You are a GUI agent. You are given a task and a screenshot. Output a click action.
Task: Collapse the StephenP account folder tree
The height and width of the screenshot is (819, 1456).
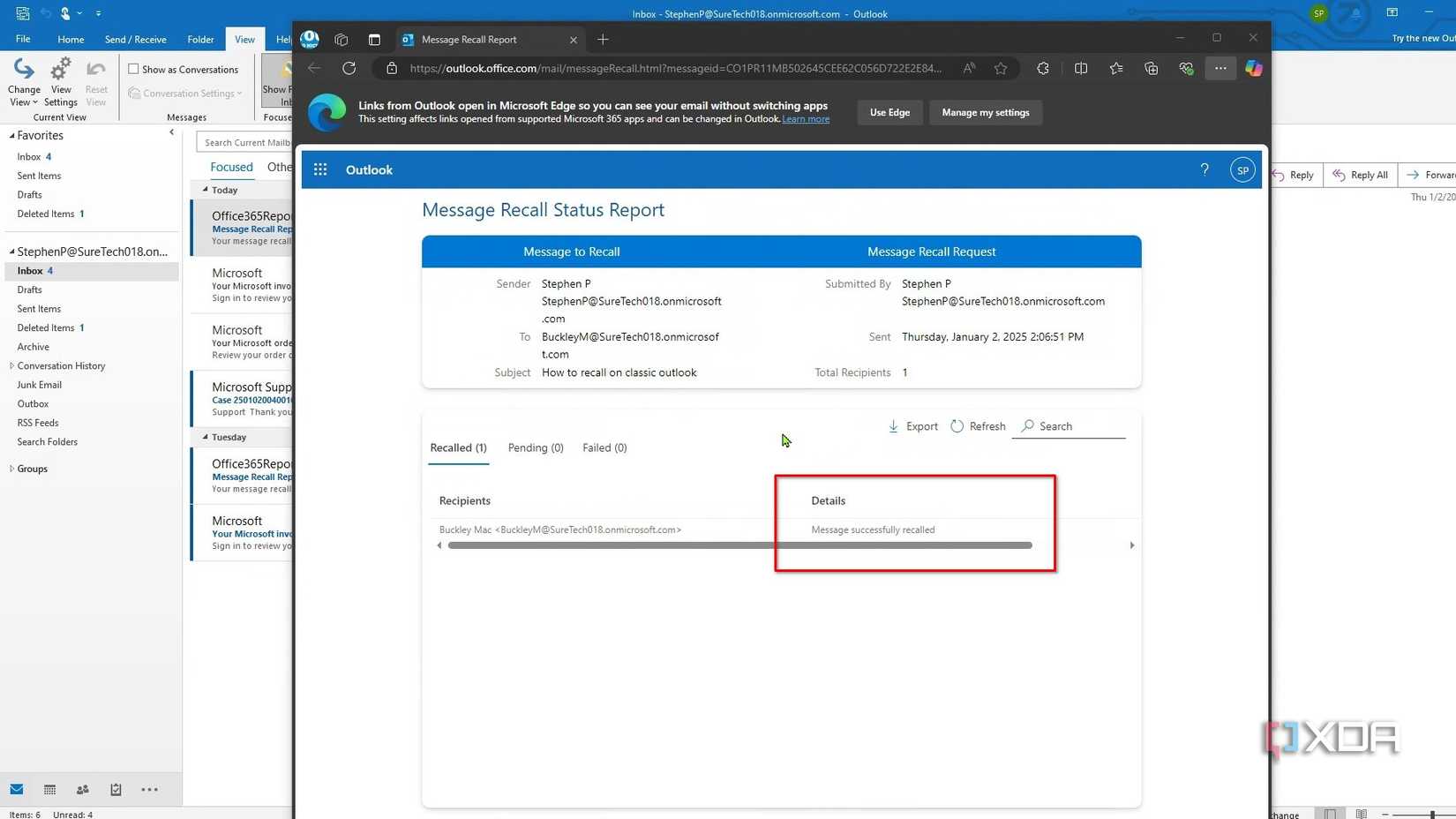coord(11,252)
